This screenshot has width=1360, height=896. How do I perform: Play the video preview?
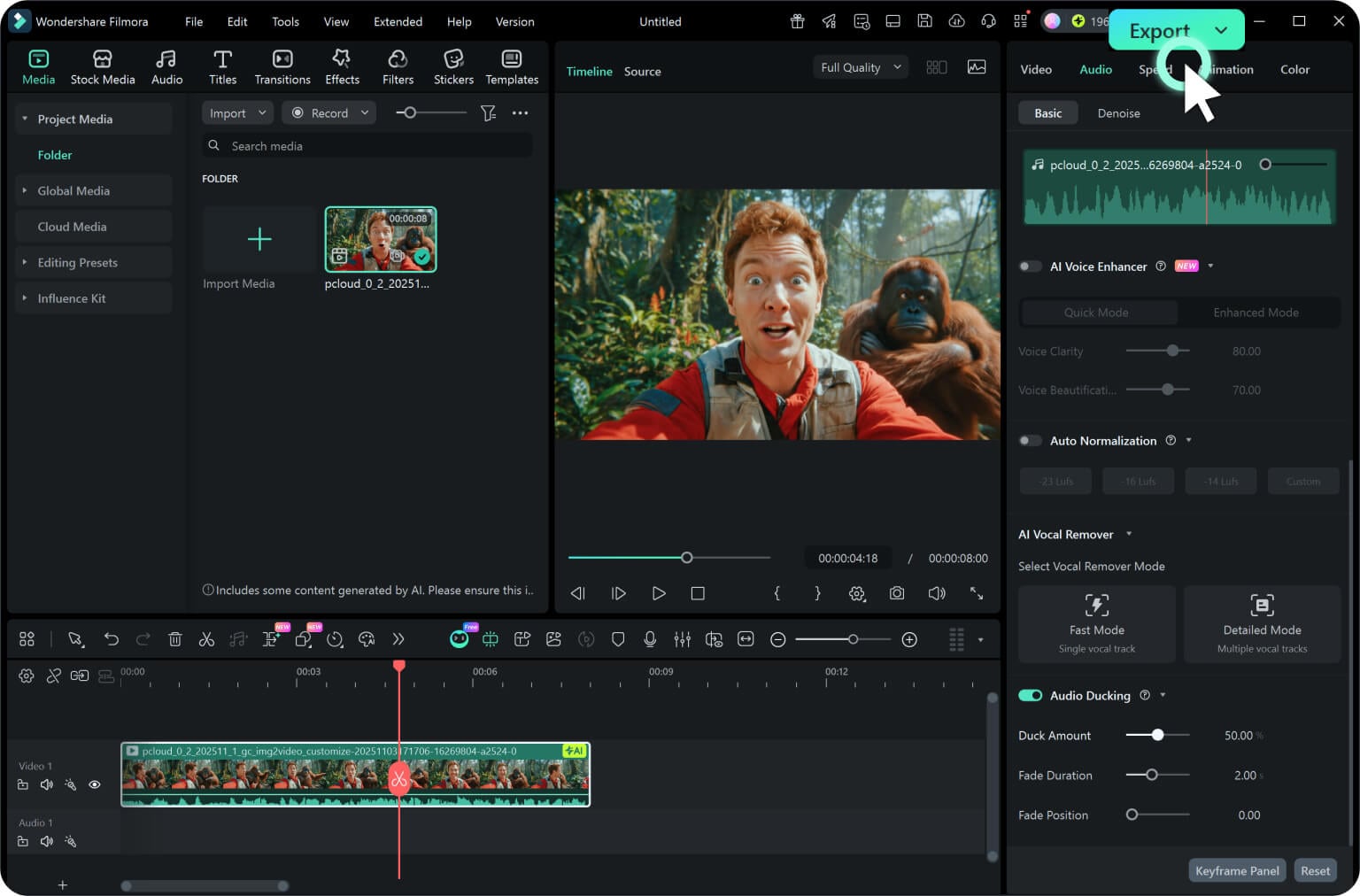pyautogui.click(x=658, y=593)
